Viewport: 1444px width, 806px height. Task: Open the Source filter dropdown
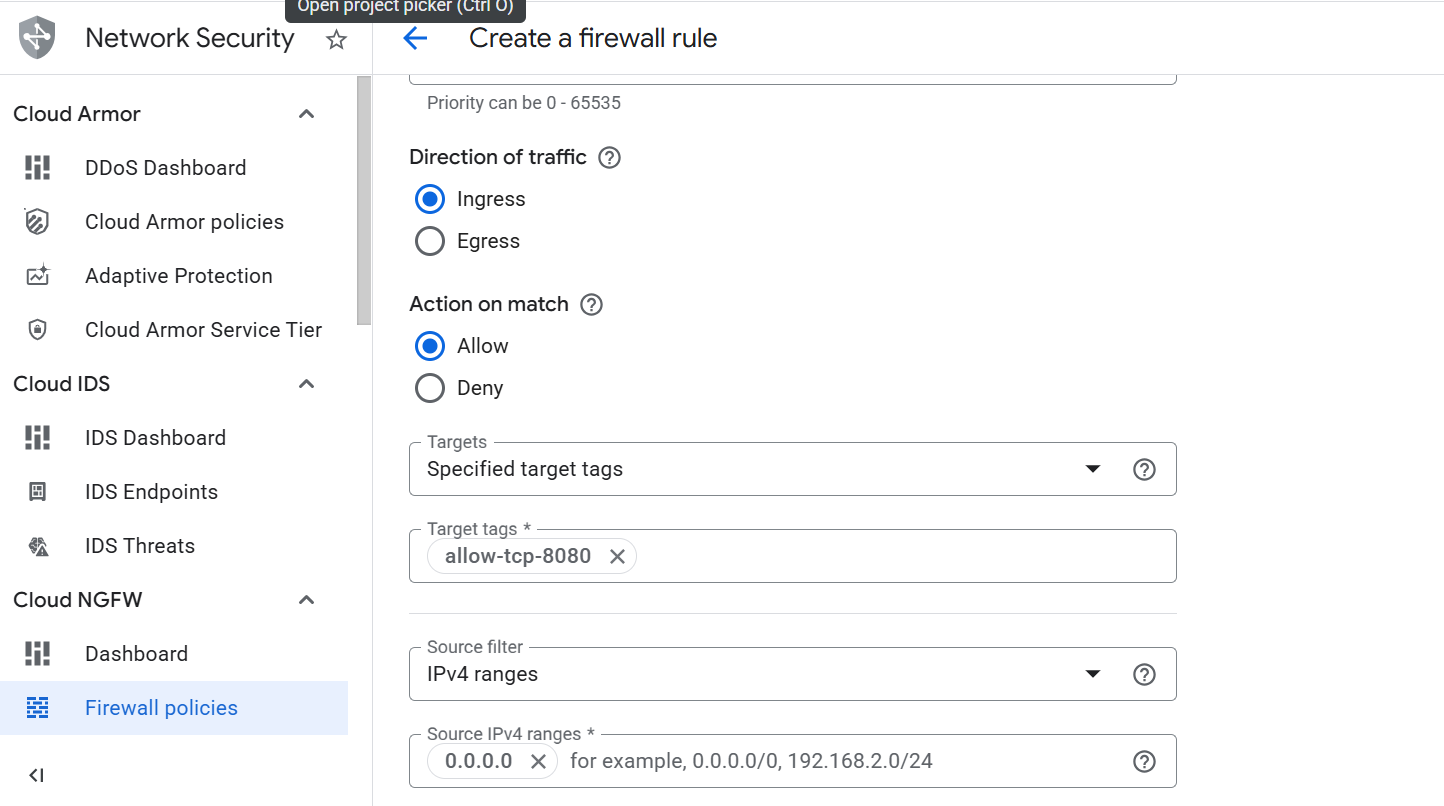pos(1093,674)
